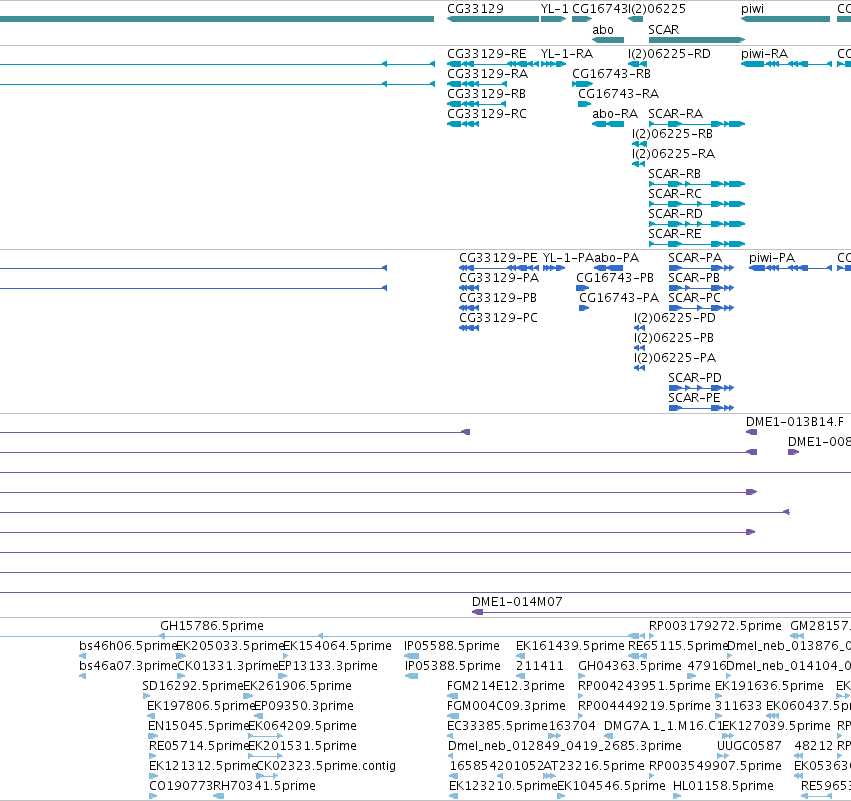The width and height of the screenshot is (851, 801).
Task: Click transcript label CG33129-RC
Action: pos(487,114)
